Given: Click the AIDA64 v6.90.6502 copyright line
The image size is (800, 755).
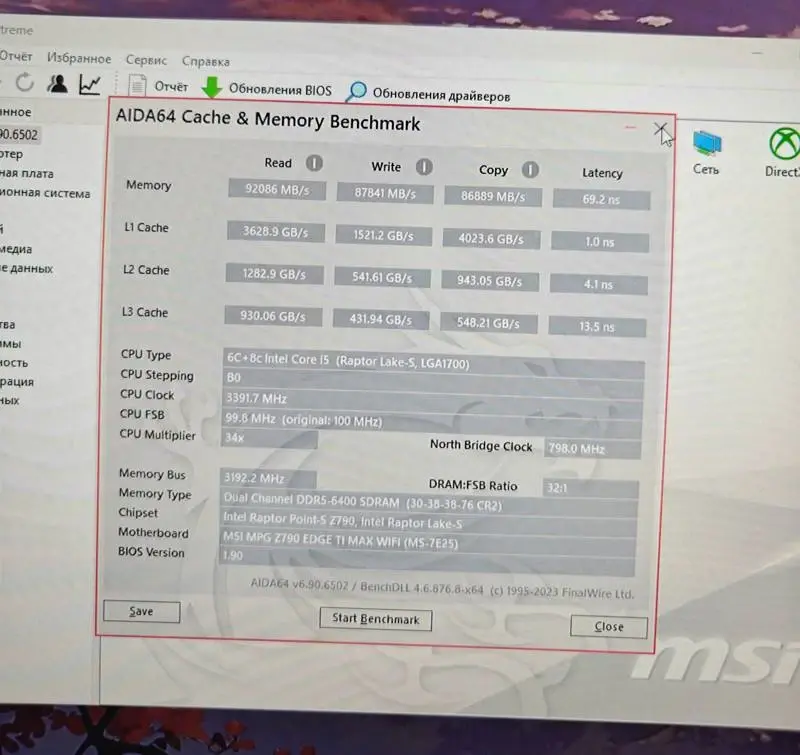Looking at the screenshot, I should (442, 588).
